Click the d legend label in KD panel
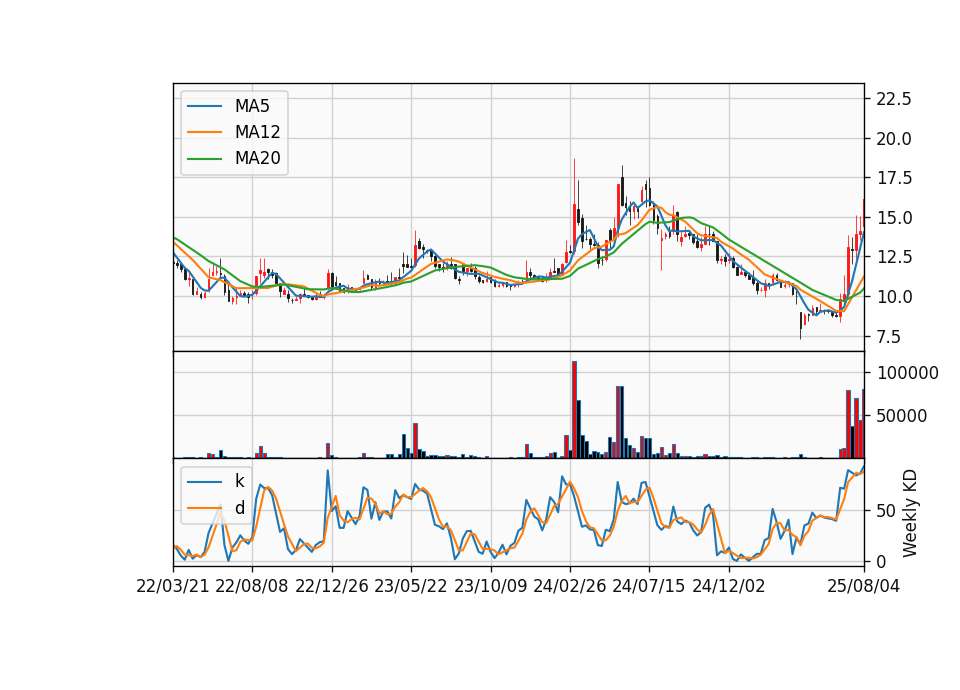The width and height of the screenshot is (960, 690). pos(239,508)
